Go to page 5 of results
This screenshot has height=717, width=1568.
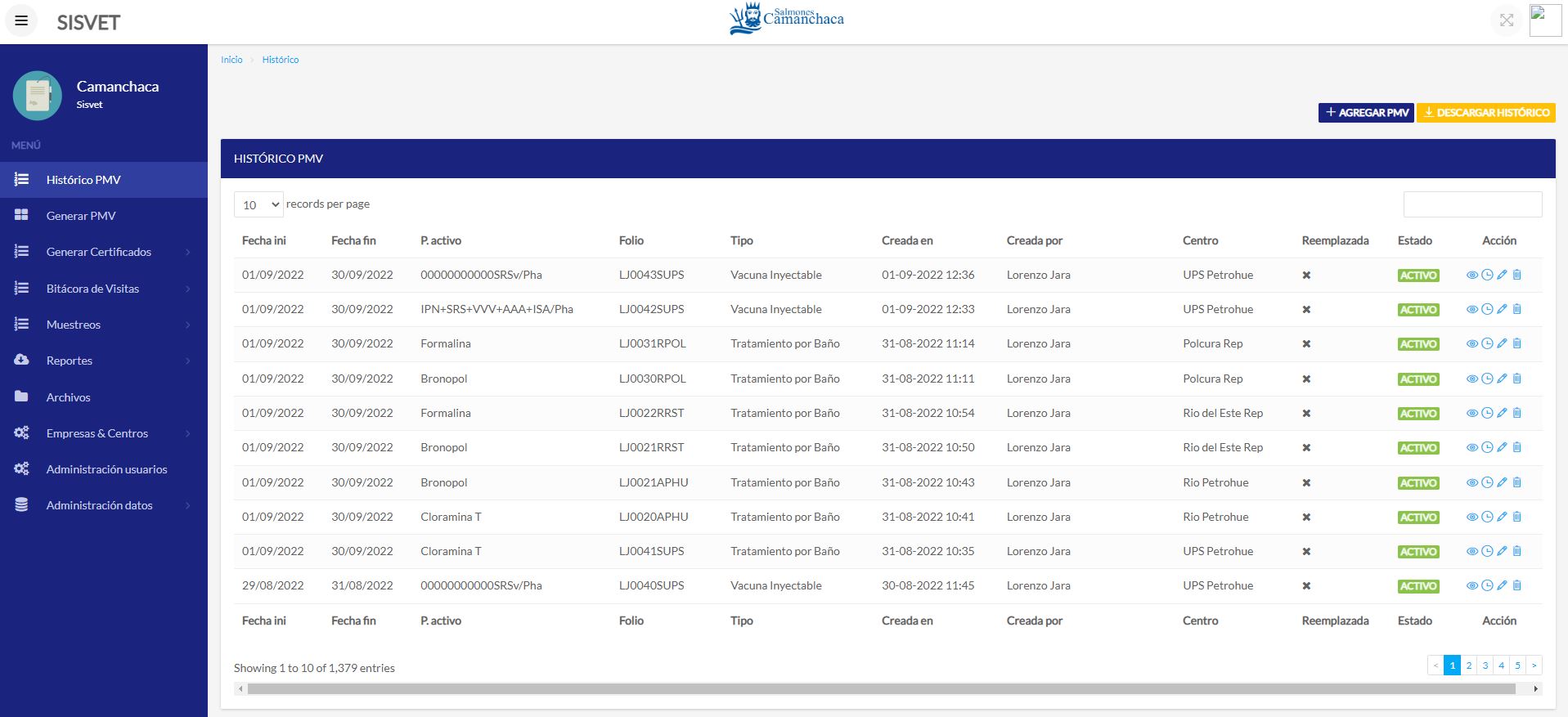point(1517,665)
